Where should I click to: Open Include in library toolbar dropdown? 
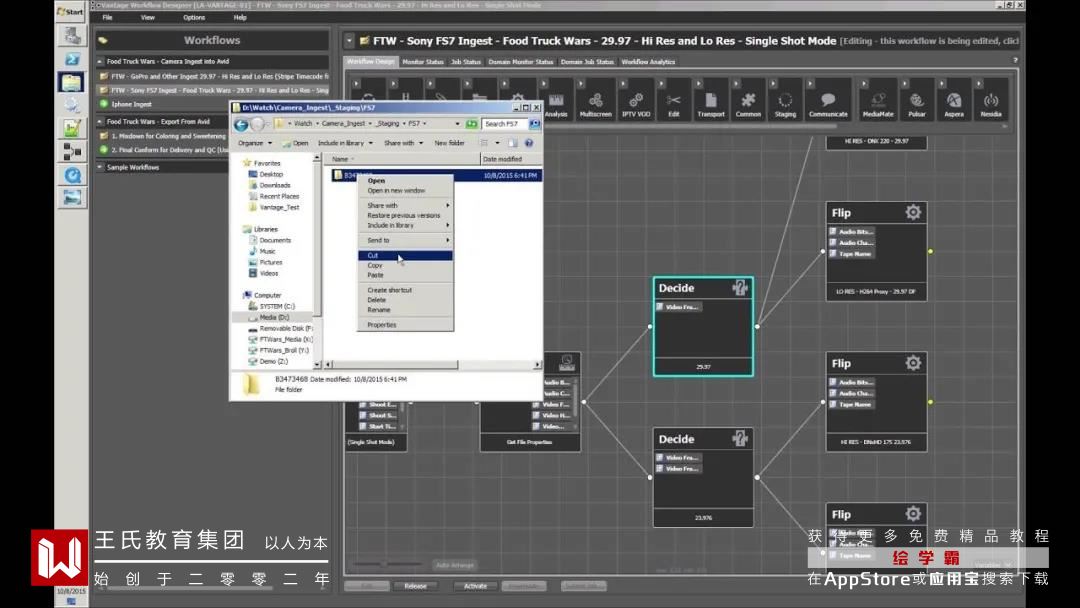tap(346, 143)
